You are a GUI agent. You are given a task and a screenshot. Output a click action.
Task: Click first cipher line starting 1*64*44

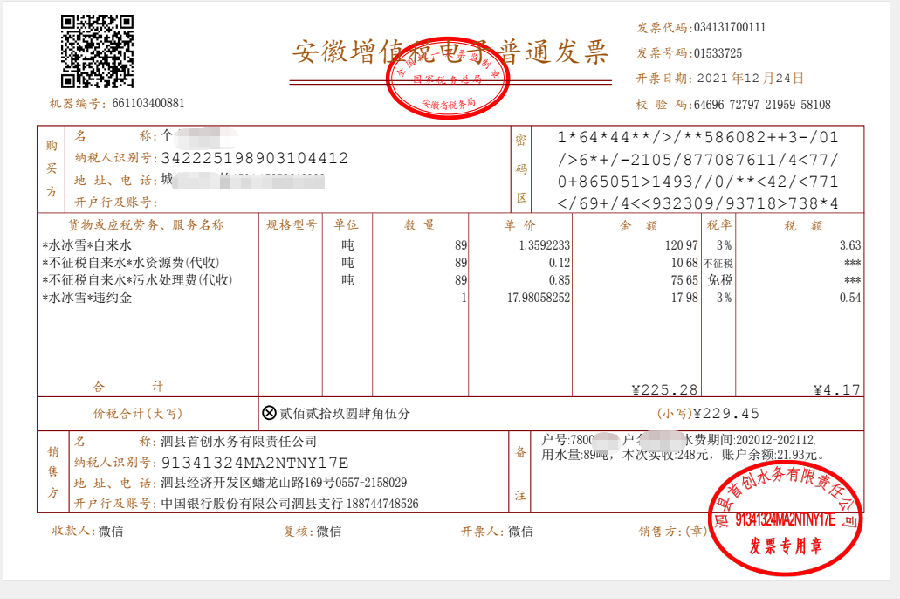point(697,137)
